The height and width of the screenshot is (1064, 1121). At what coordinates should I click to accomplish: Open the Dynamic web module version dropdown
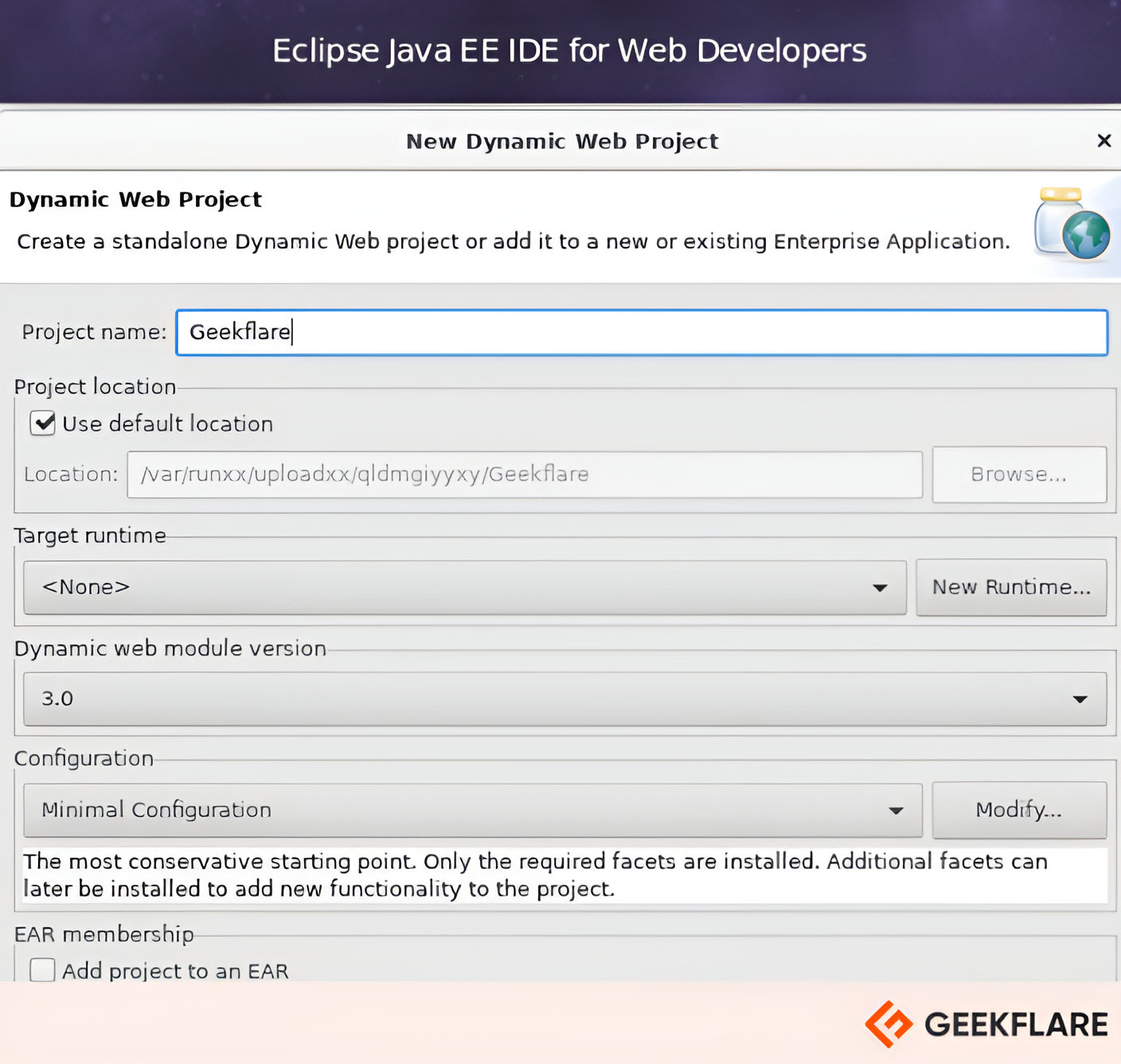tap(565, 699)
